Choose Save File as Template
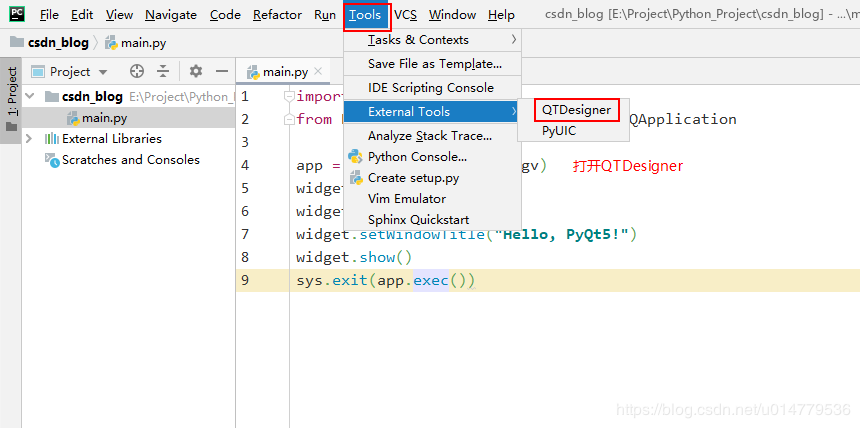 432,64
